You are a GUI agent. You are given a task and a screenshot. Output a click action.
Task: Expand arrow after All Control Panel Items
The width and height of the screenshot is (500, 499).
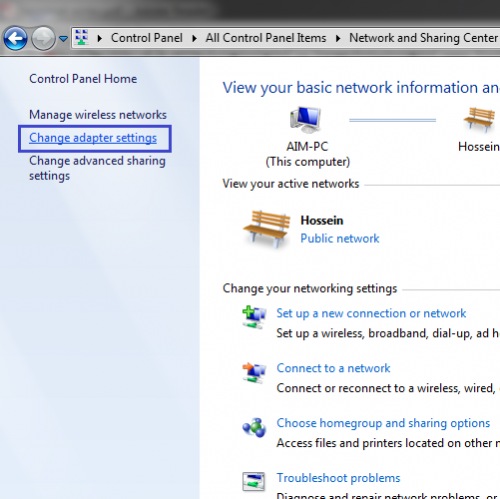(x=338, y=38)
